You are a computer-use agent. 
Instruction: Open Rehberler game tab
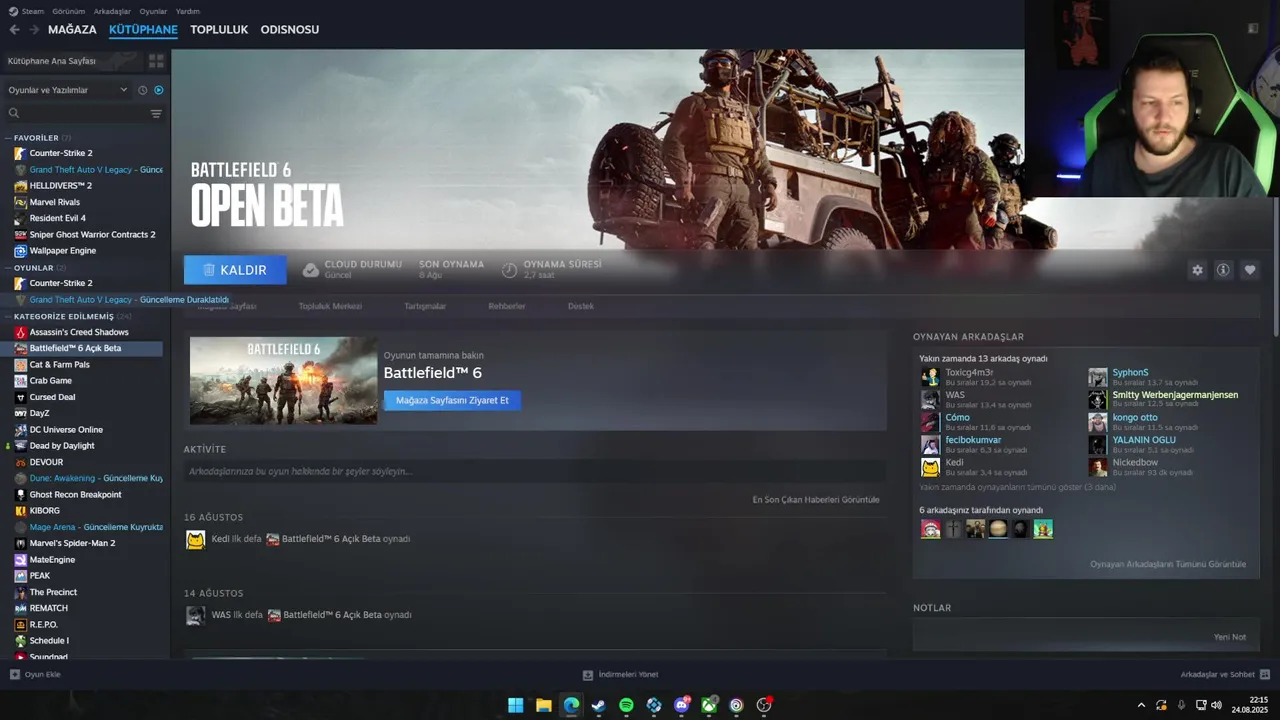pyautogui.click(x=506, y=306)
